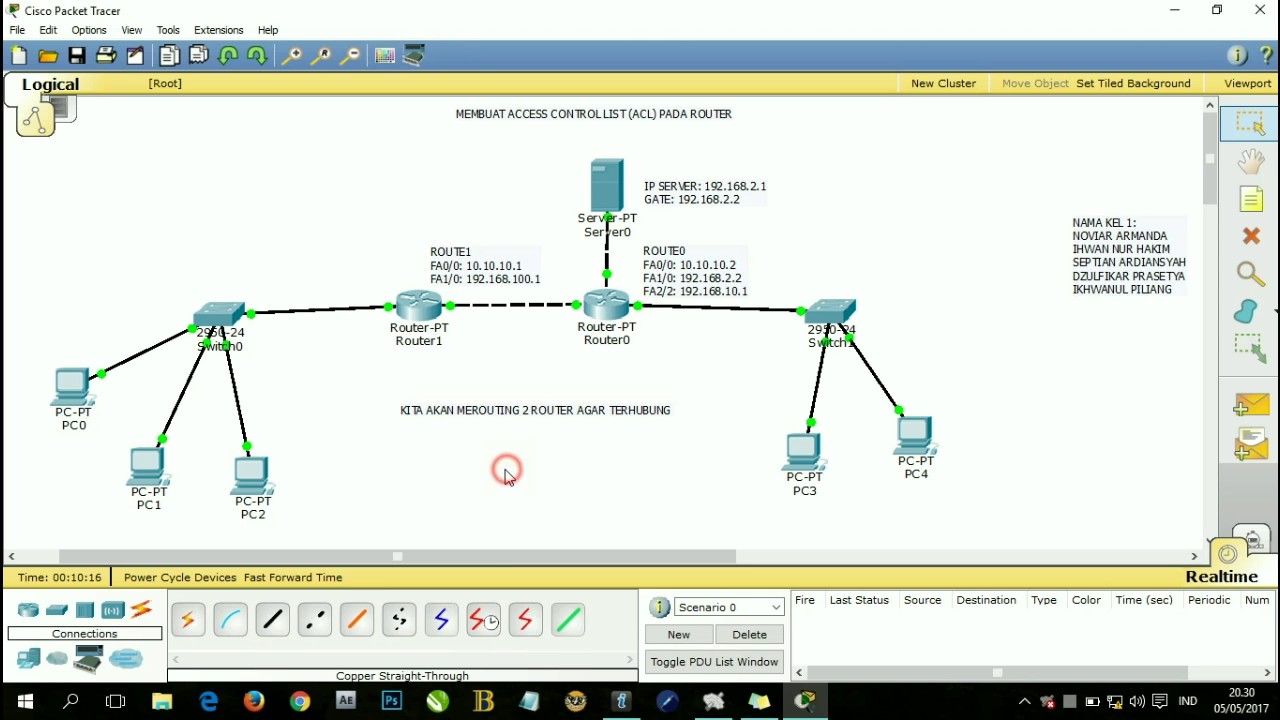The height and width of the screenshot is (720, 1280).
Task: Print using the printer icon
Action: pyautogui.click(x=106, y=56)
